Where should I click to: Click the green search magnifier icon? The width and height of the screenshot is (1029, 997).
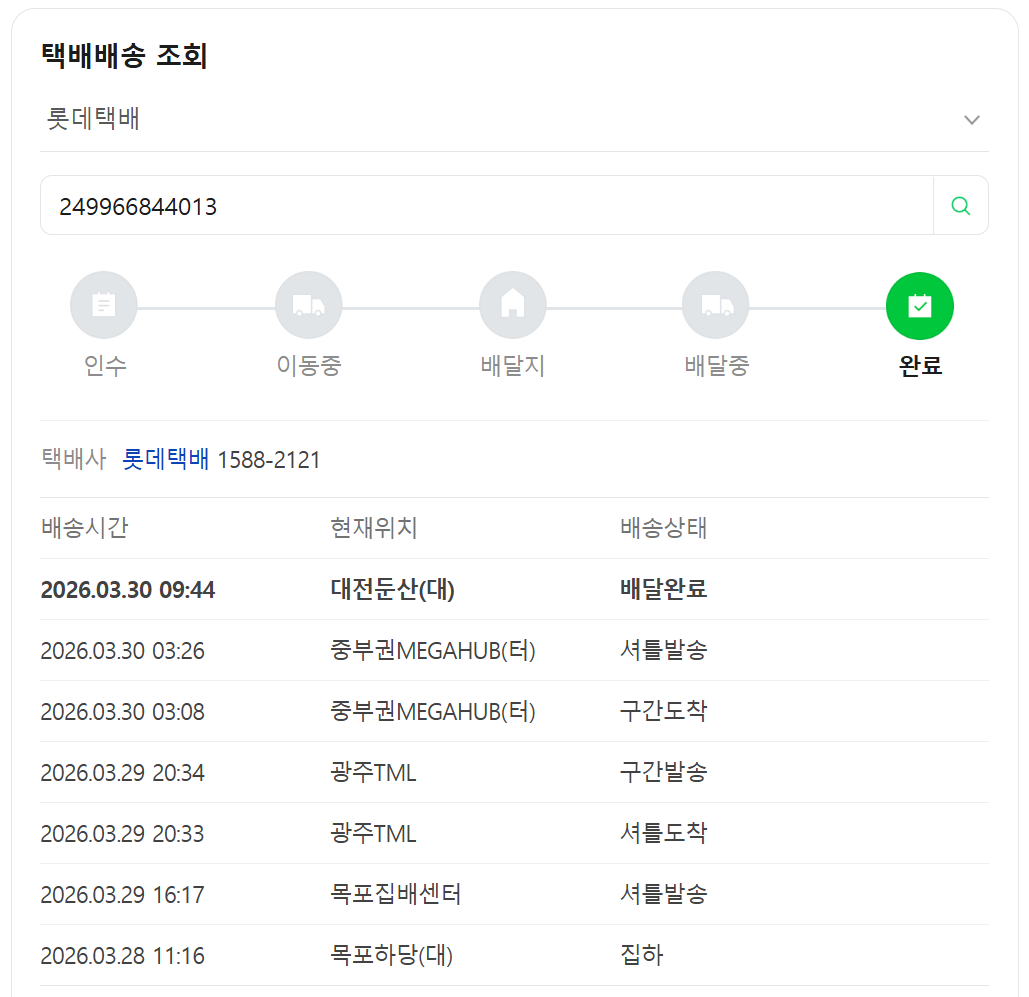(960, 206)
